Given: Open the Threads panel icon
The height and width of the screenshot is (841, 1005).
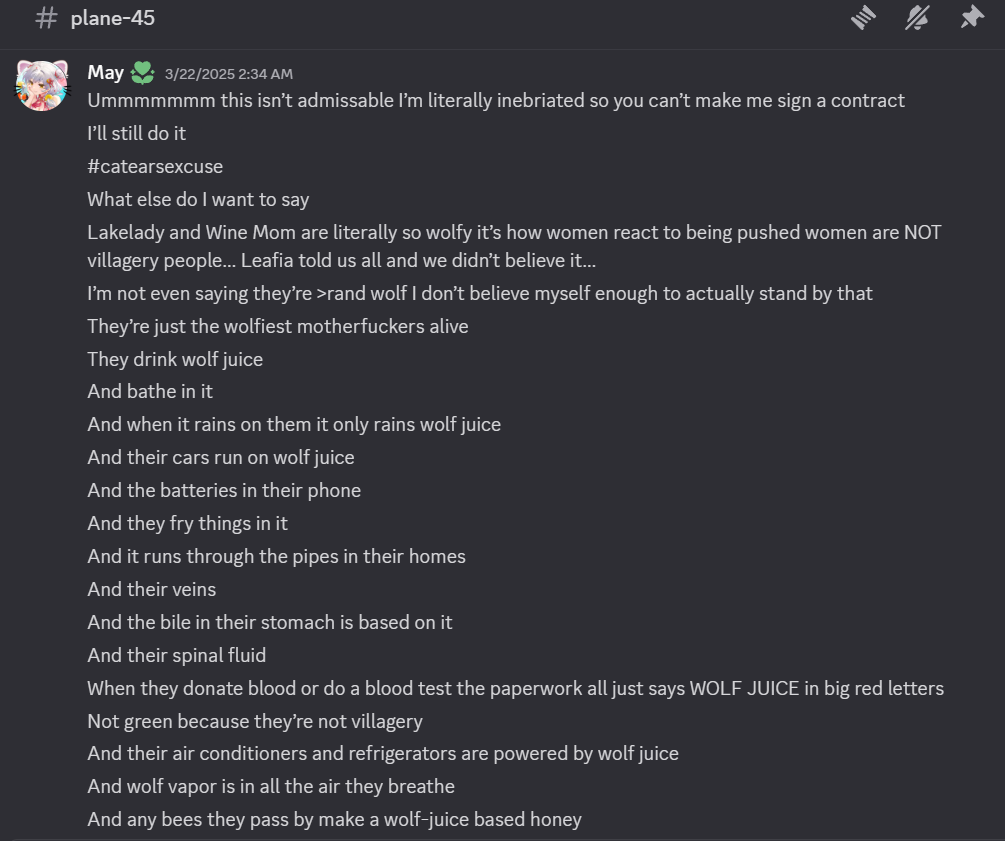Looking at the screenshot, I should (863, 18).
